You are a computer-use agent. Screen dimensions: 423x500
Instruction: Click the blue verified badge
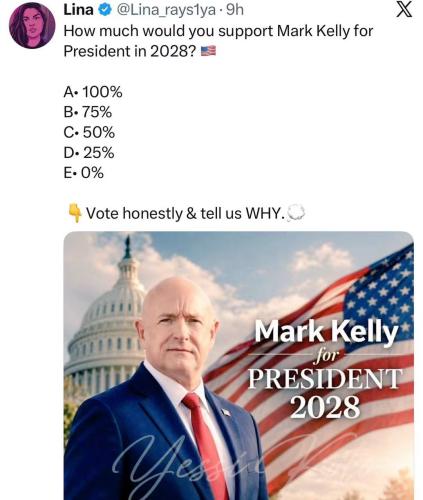pyautogui.click(x=105, y=10)
